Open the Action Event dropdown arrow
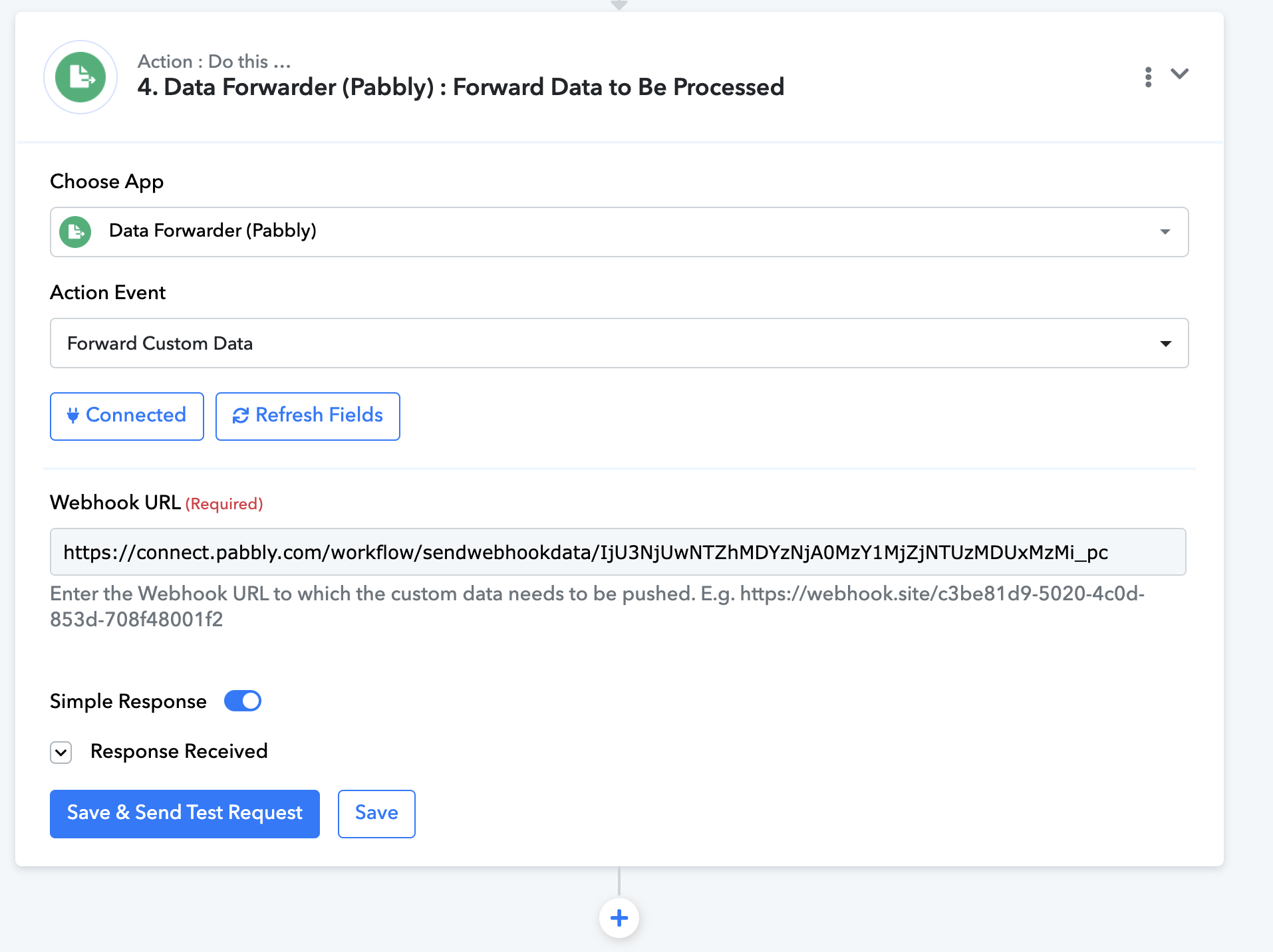Viewport: 1273px width, 952px height. coord(1165,344)
